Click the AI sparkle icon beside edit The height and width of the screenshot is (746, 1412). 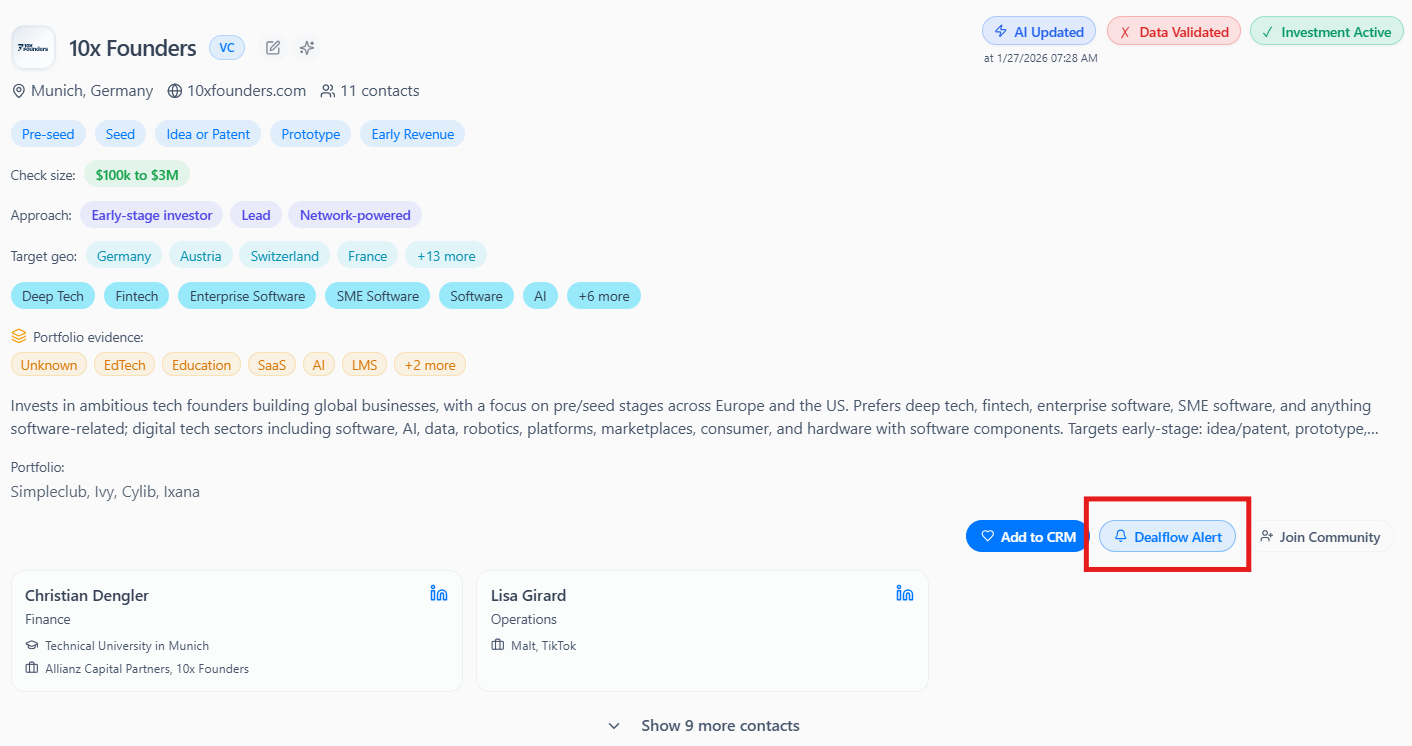pos(307,47)
